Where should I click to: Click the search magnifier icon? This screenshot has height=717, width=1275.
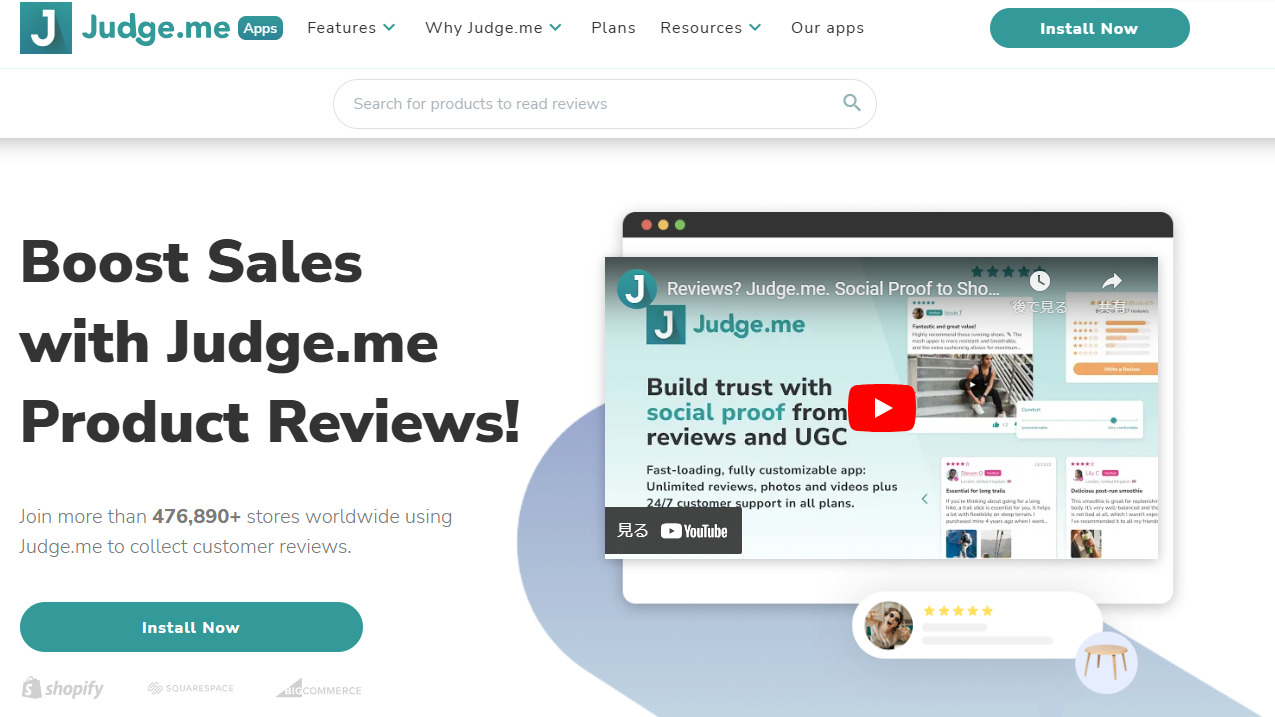pyautogui.click(x=852, y=103)
